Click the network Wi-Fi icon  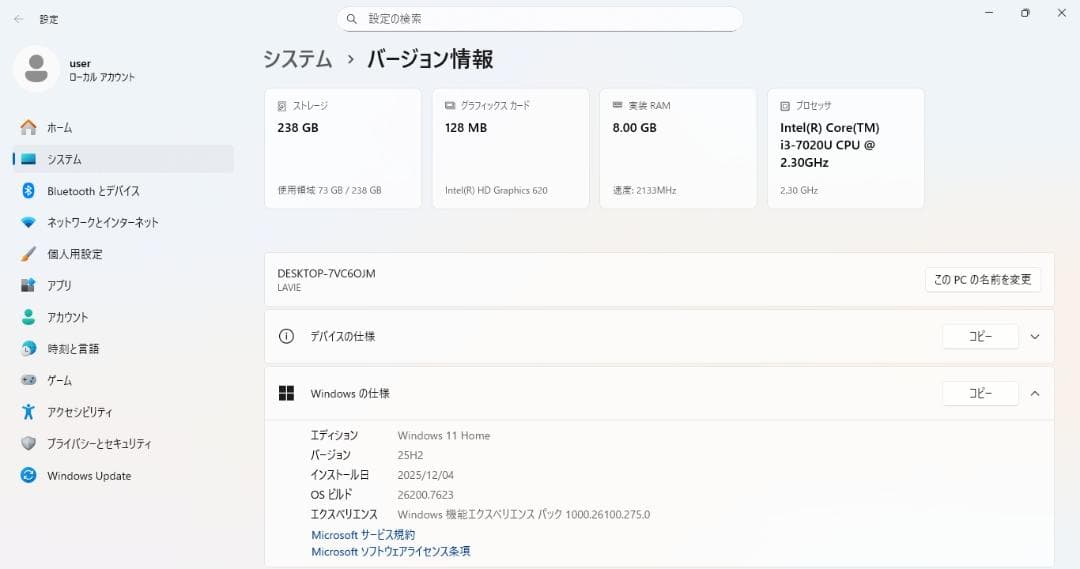(x=28, y=223)
